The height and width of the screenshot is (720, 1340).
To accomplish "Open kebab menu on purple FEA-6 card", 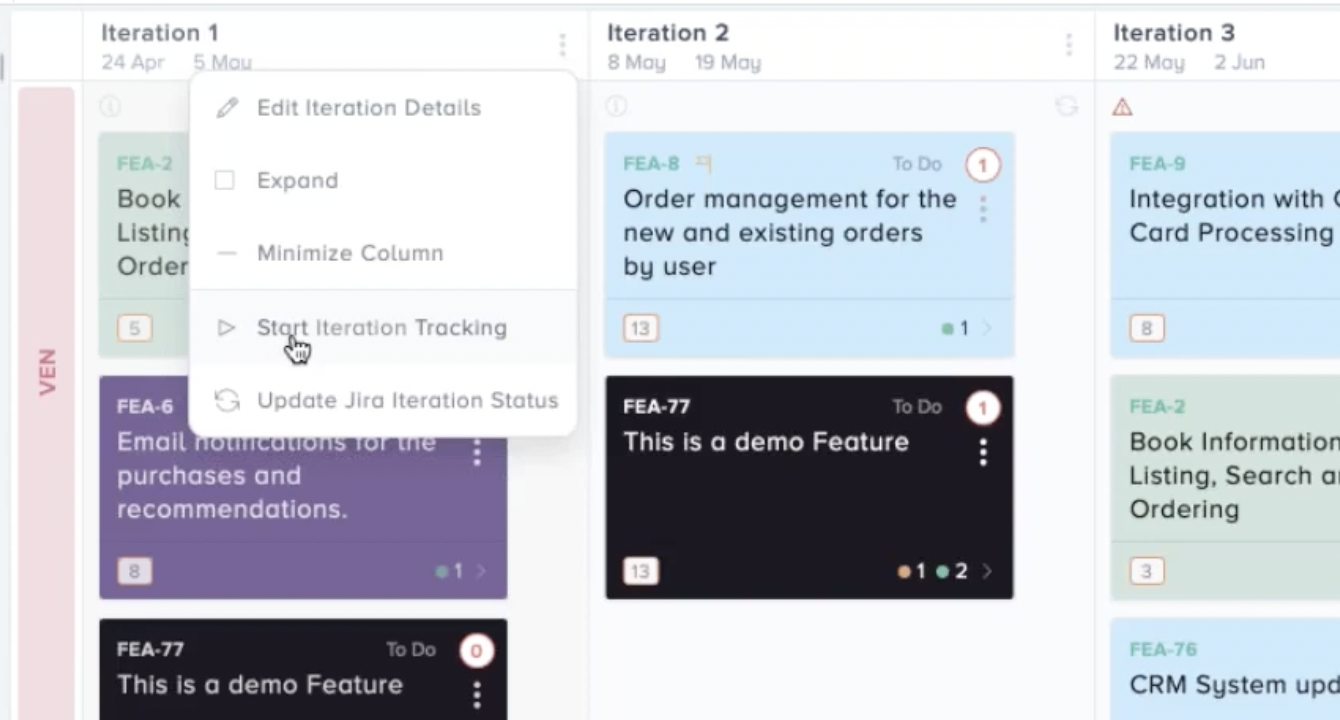I will click(477, 452).
